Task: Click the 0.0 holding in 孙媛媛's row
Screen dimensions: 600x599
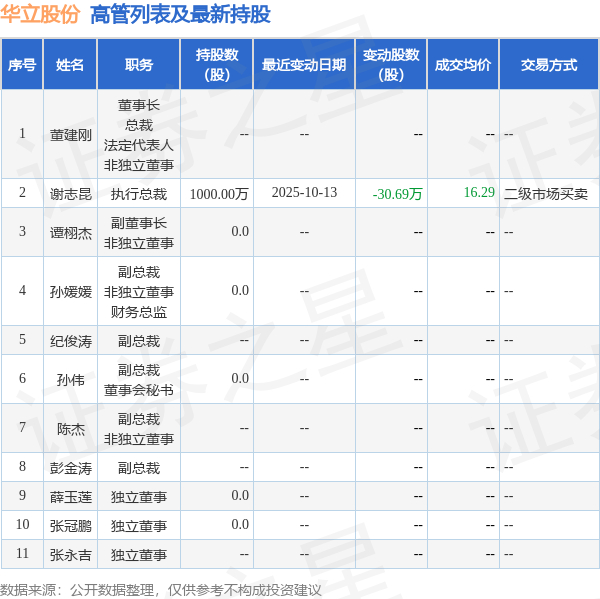Action: pyautogui.click(x=240, y=290)
